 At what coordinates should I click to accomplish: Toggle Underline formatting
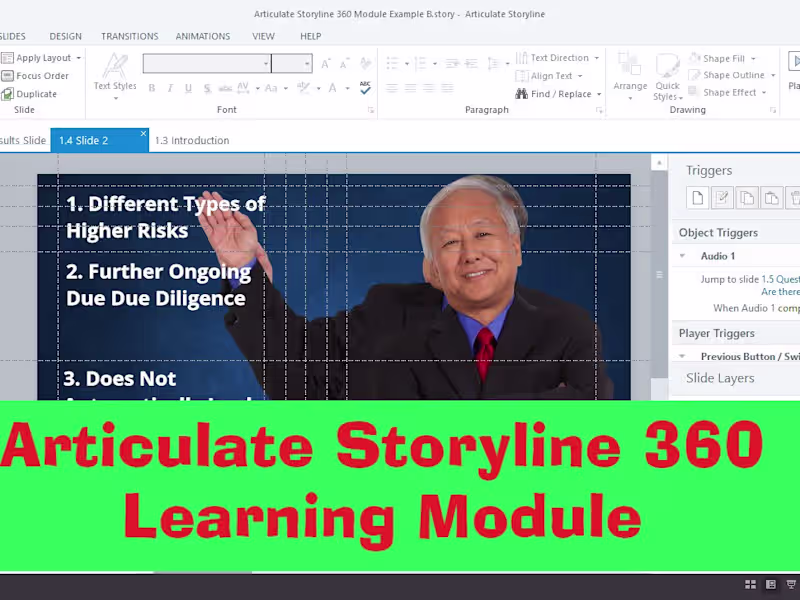click(188, 88)
